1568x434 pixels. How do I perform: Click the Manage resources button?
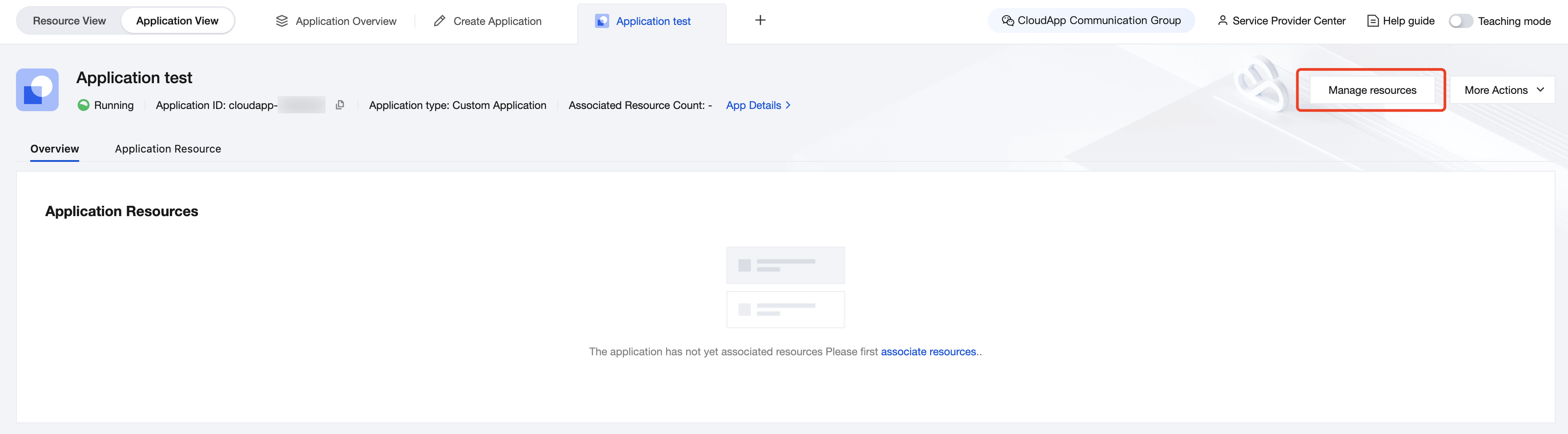coord(1372,90)
